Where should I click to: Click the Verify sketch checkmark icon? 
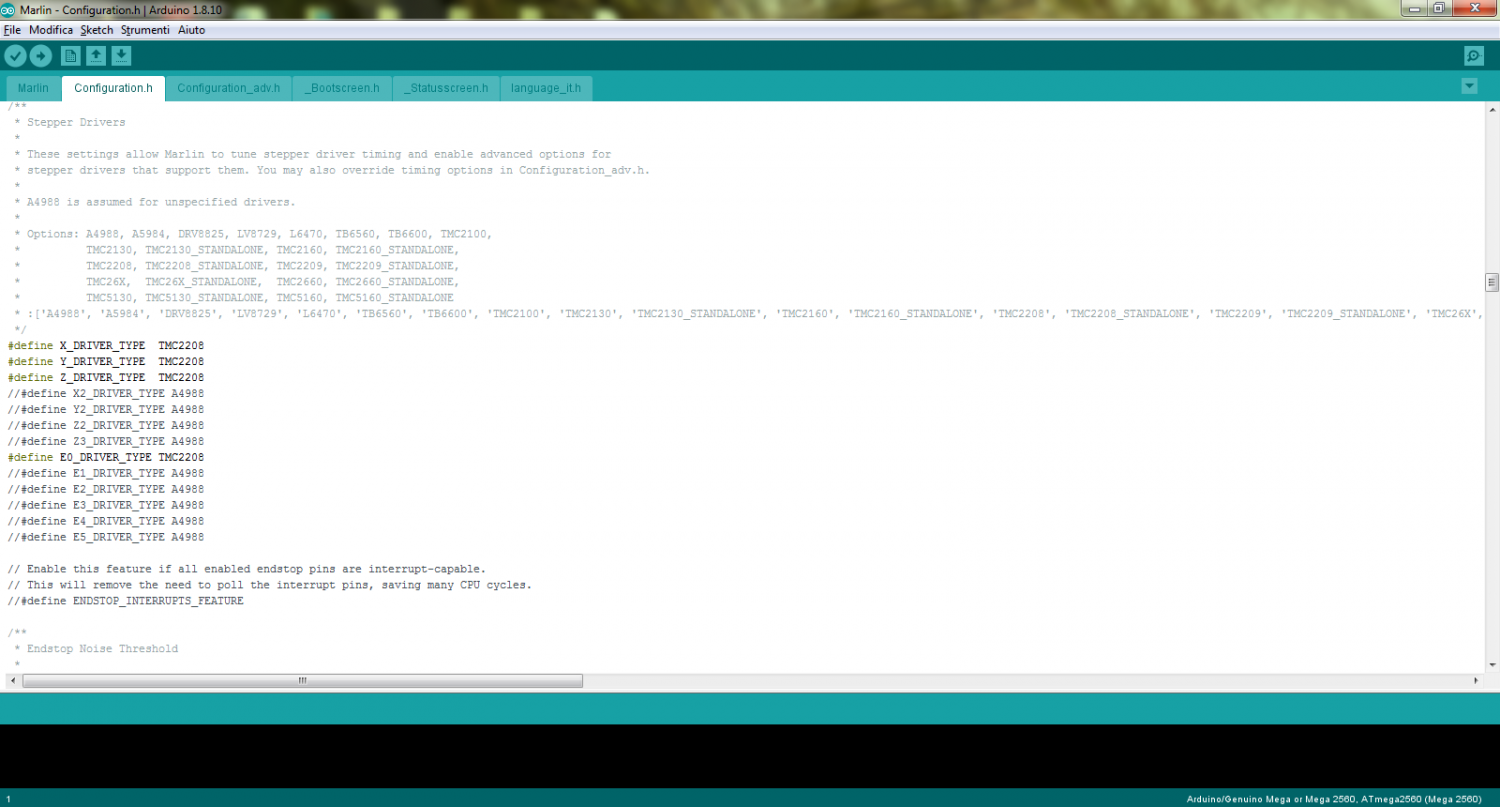click(x=15, y=56)
